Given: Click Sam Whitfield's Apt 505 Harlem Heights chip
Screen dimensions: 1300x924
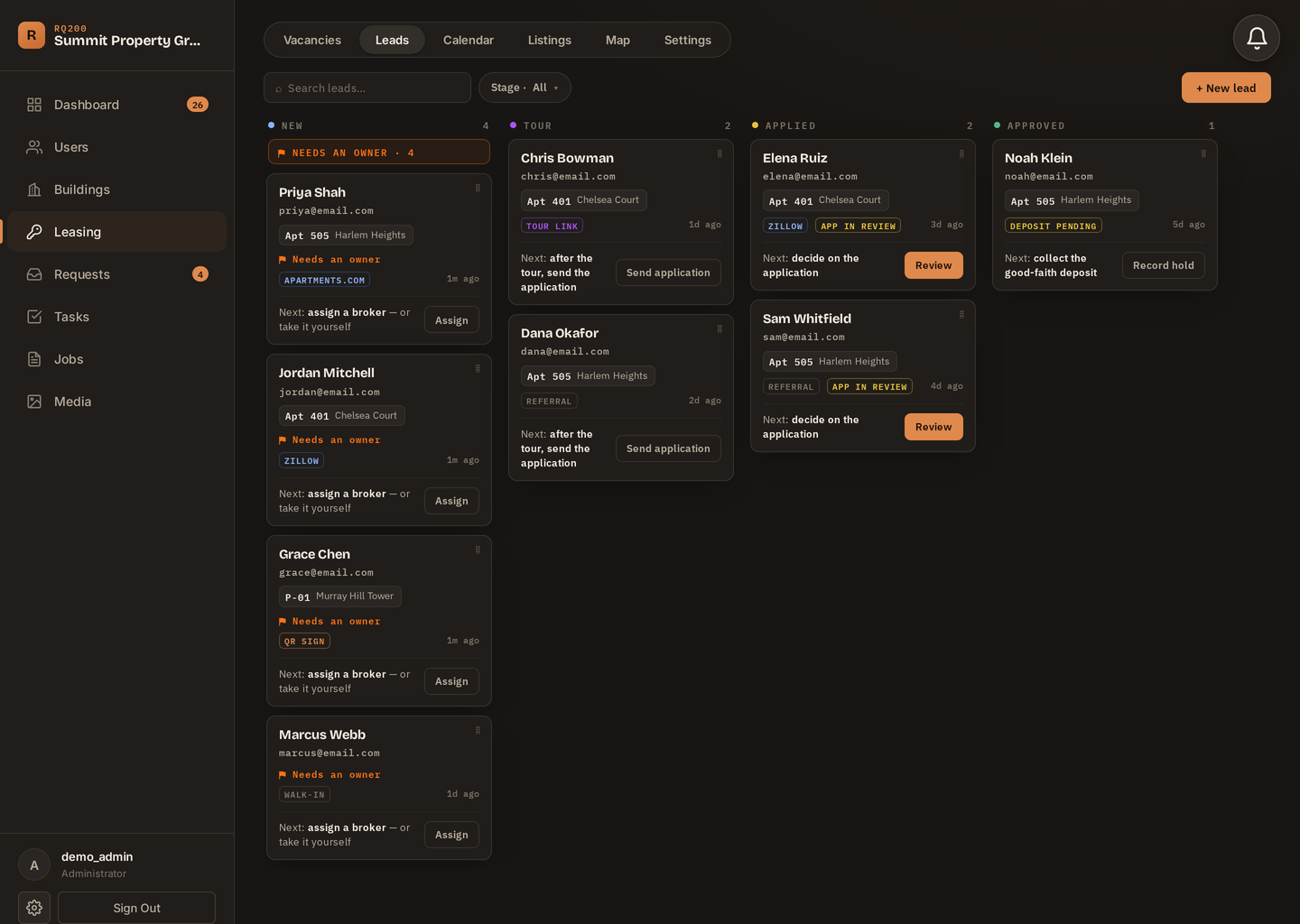Looking at the screenshot, I should pos(830,362).
